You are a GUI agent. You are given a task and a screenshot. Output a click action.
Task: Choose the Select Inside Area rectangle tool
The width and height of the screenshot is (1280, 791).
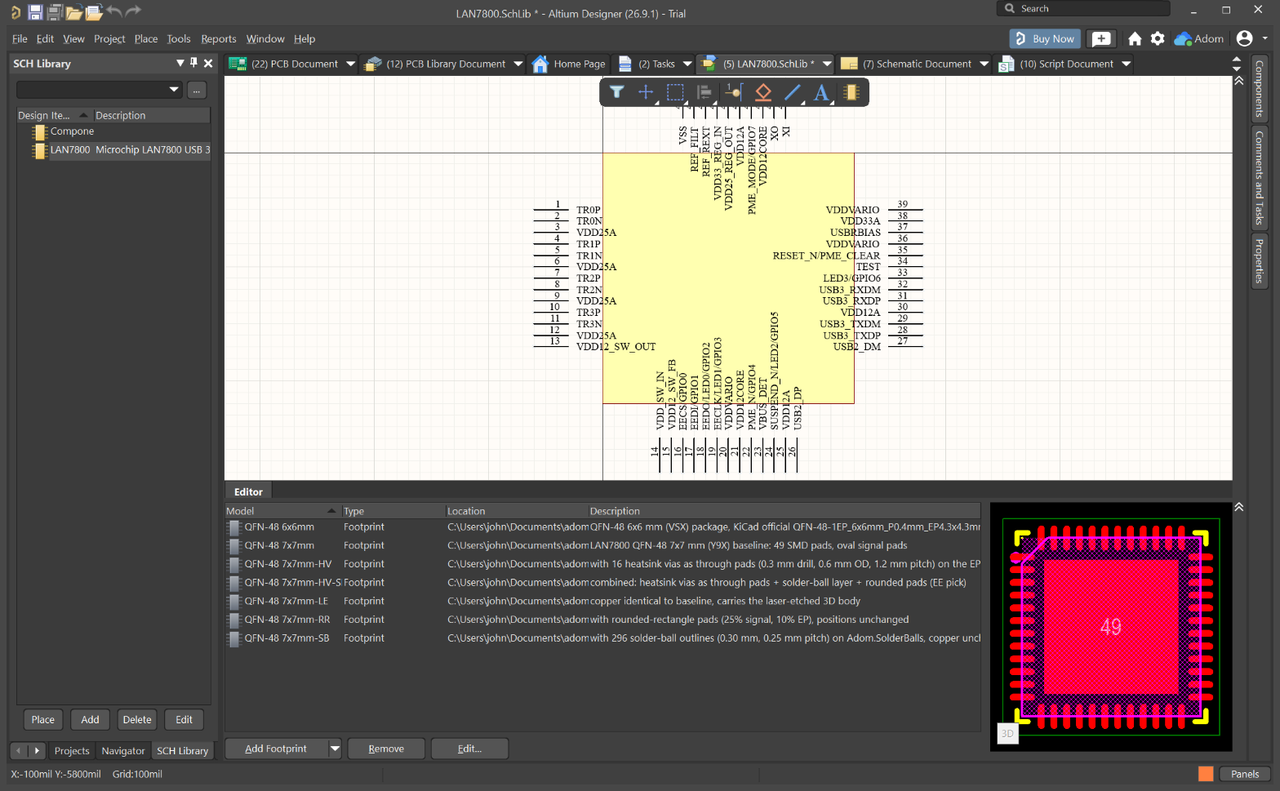675,93
